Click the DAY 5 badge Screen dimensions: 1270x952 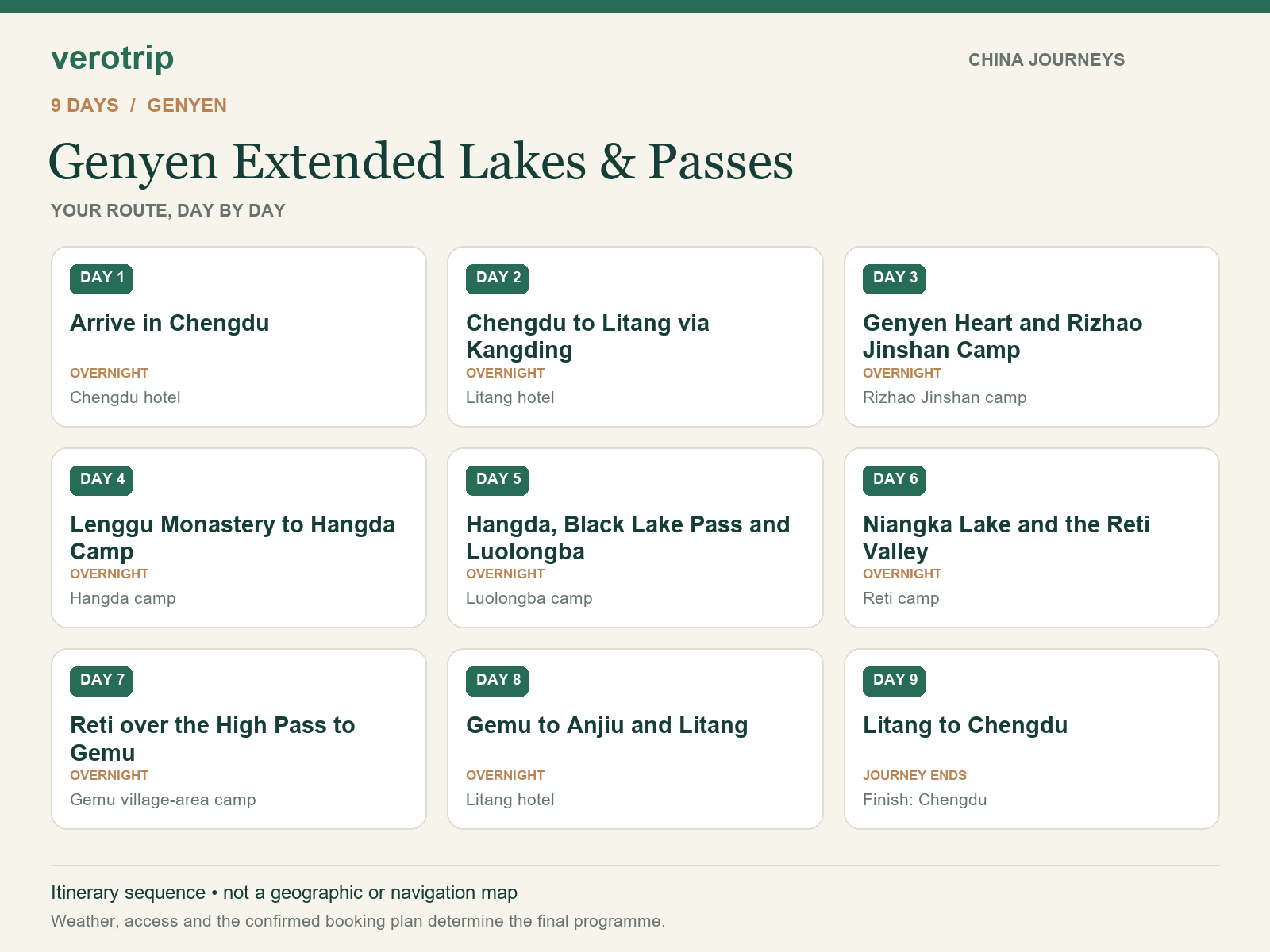[x=498, y=480]
